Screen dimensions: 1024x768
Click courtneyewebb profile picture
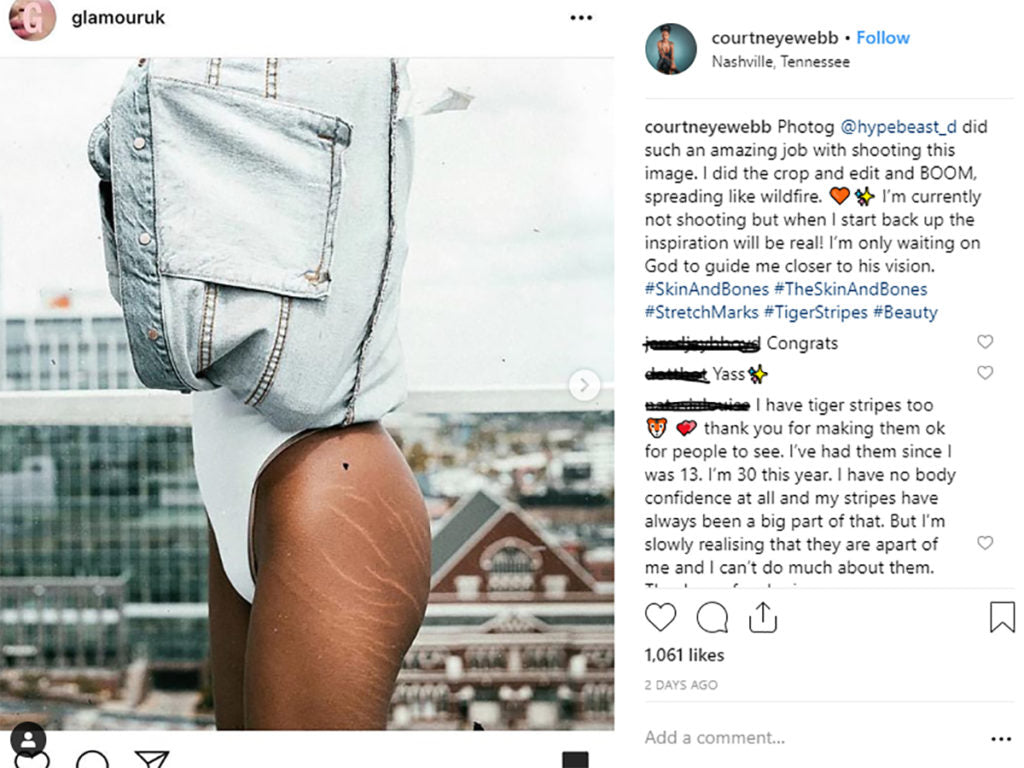click(670, 49)
